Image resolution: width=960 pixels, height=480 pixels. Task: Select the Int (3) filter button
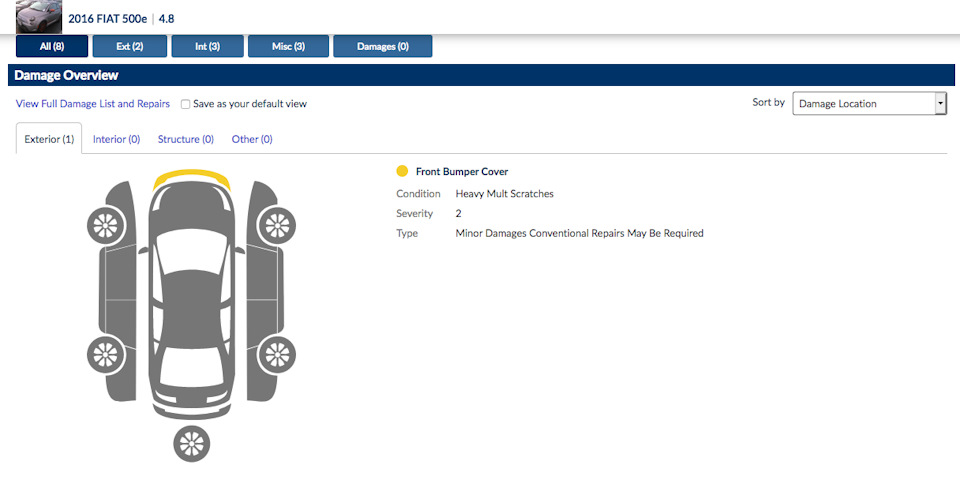(208, 47)
